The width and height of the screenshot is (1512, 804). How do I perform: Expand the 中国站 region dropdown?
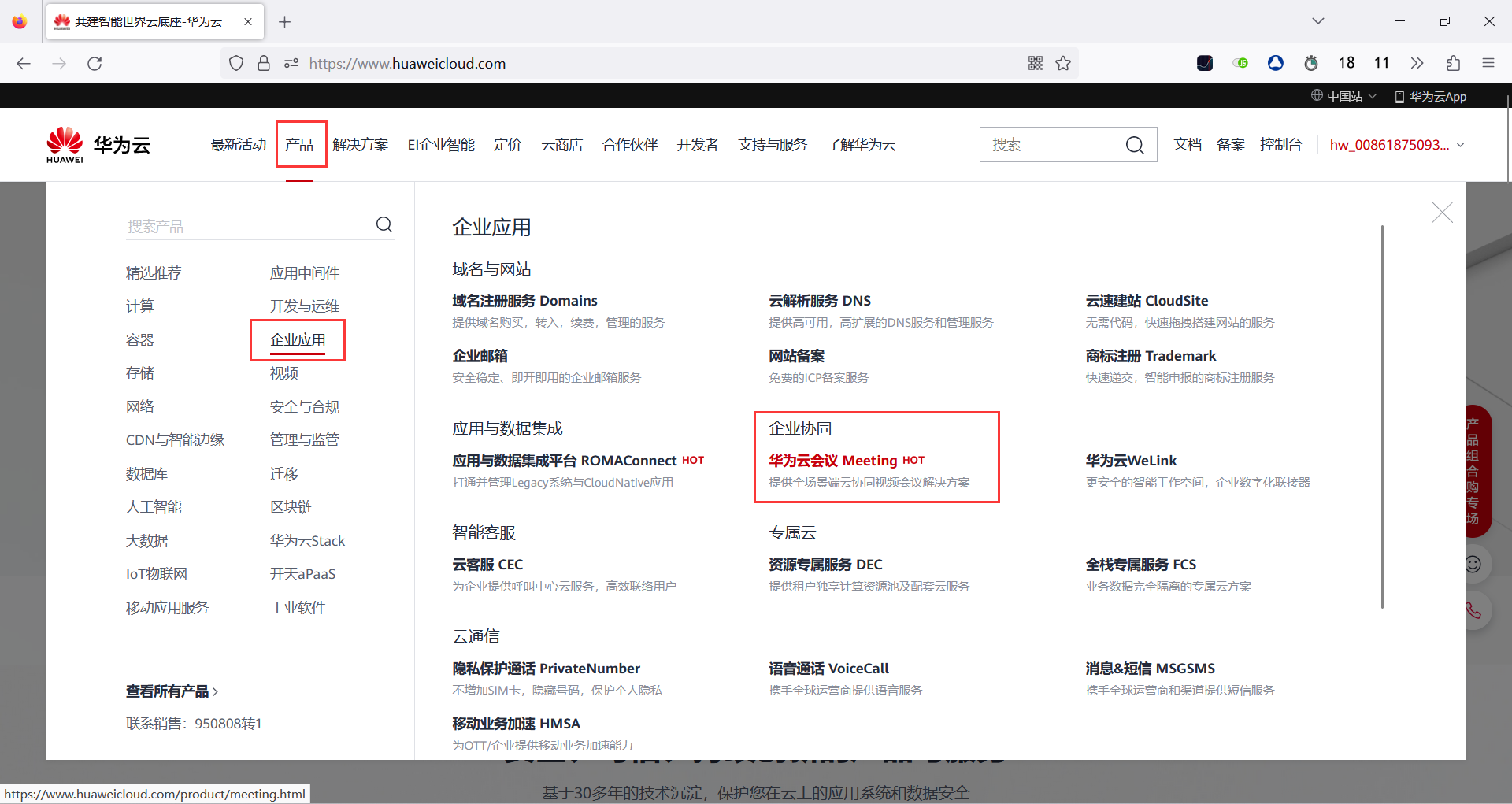(1343, 96)
